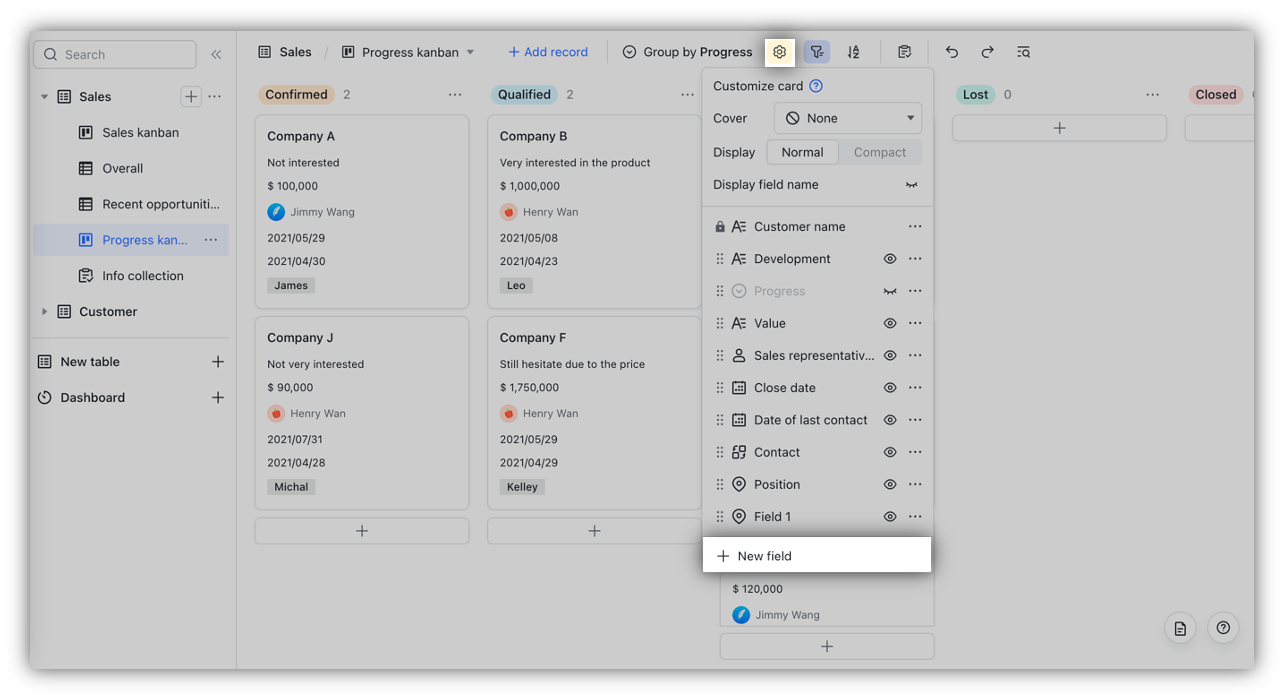The image size is (1284, 700).
Task: Toggle Display field name visibility
Action: coord(911,185)
